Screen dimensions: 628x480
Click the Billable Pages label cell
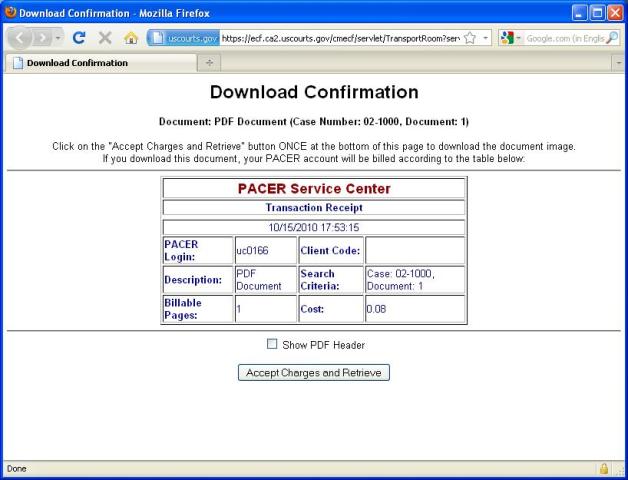click(x=198, y=309)
